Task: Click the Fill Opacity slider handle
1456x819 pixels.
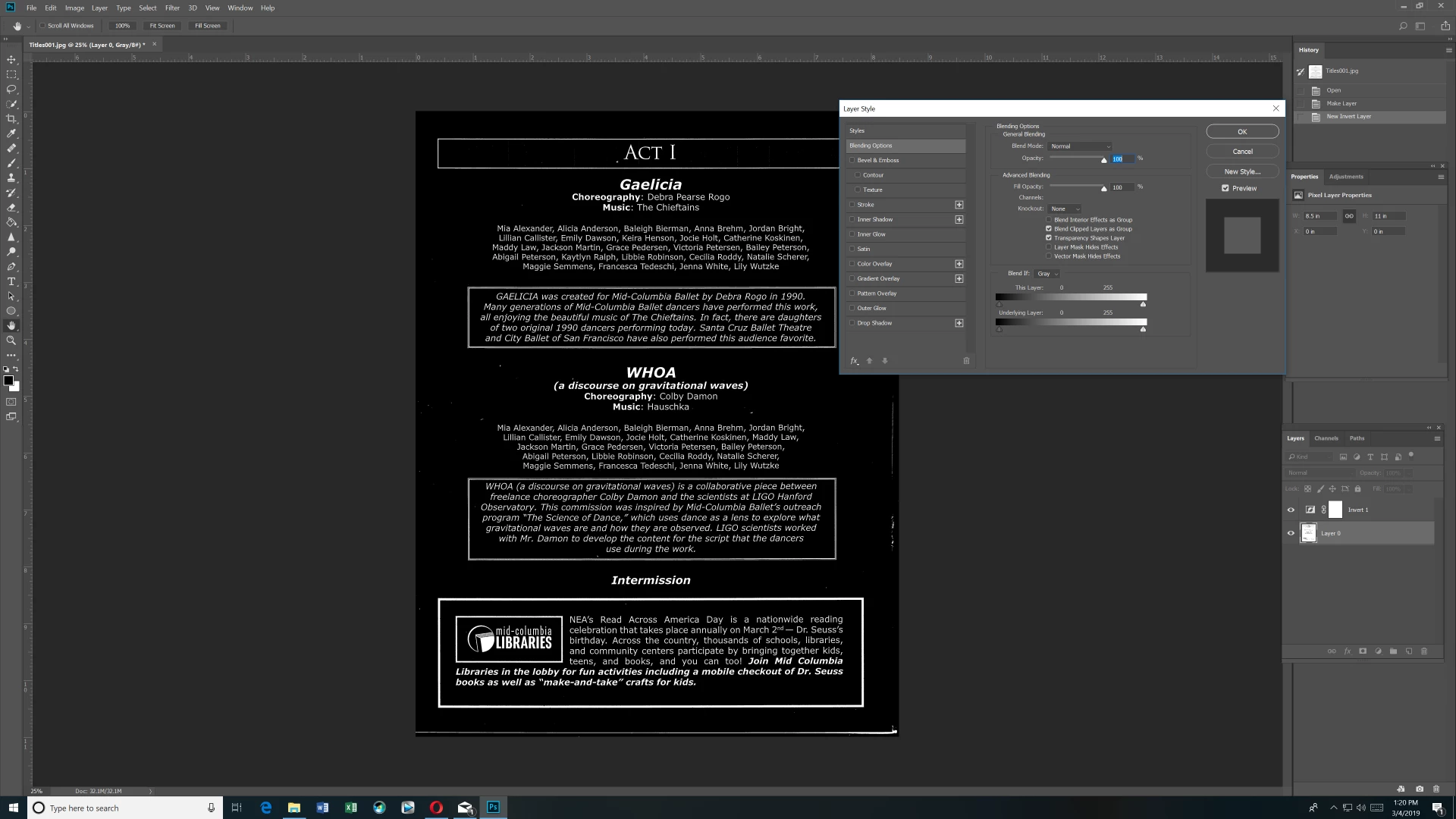Action: click(x=1104, y=188)
